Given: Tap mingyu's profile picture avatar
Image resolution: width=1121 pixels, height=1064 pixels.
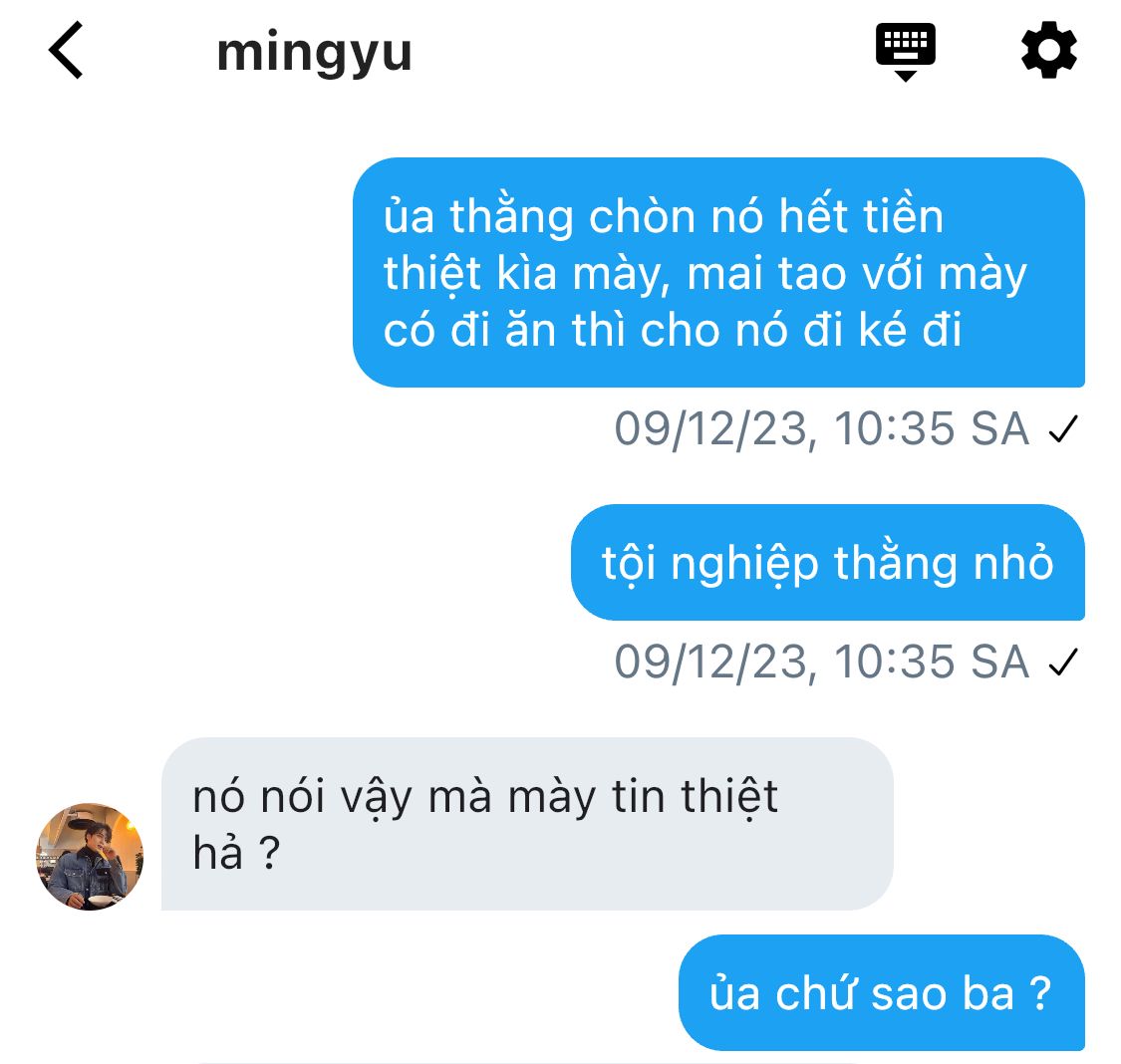Looking at the screenshot, I should (x=90, y=856).
